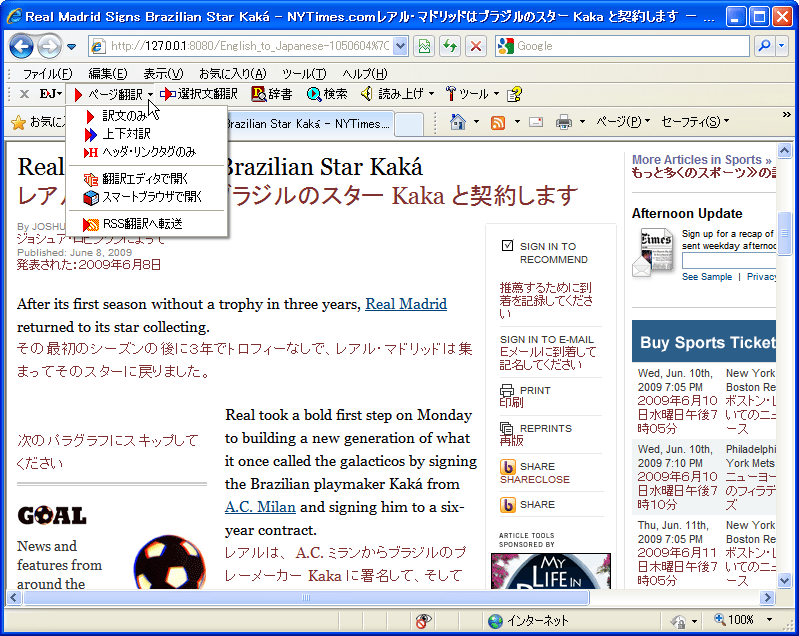Follow the A.C. Milan article link
799x636 pixels.
coord(260,507)
